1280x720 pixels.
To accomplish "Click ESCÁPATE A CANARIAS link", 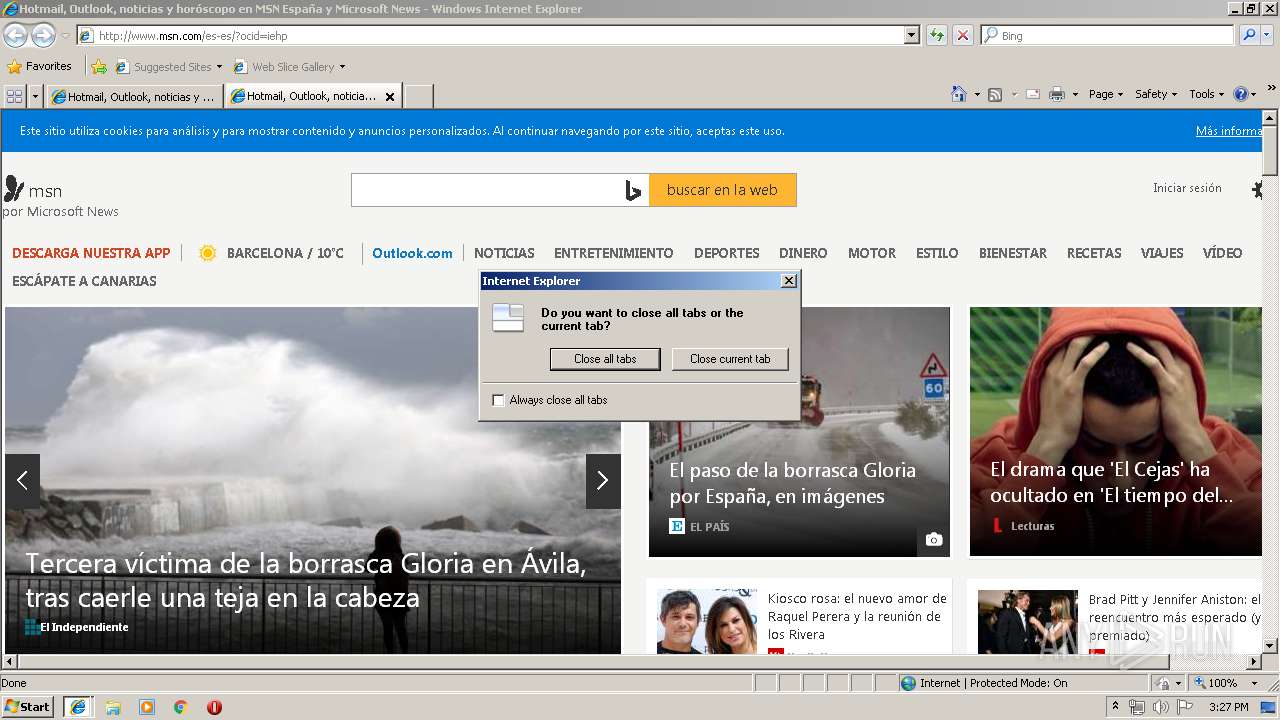I will tap(84, 281).
